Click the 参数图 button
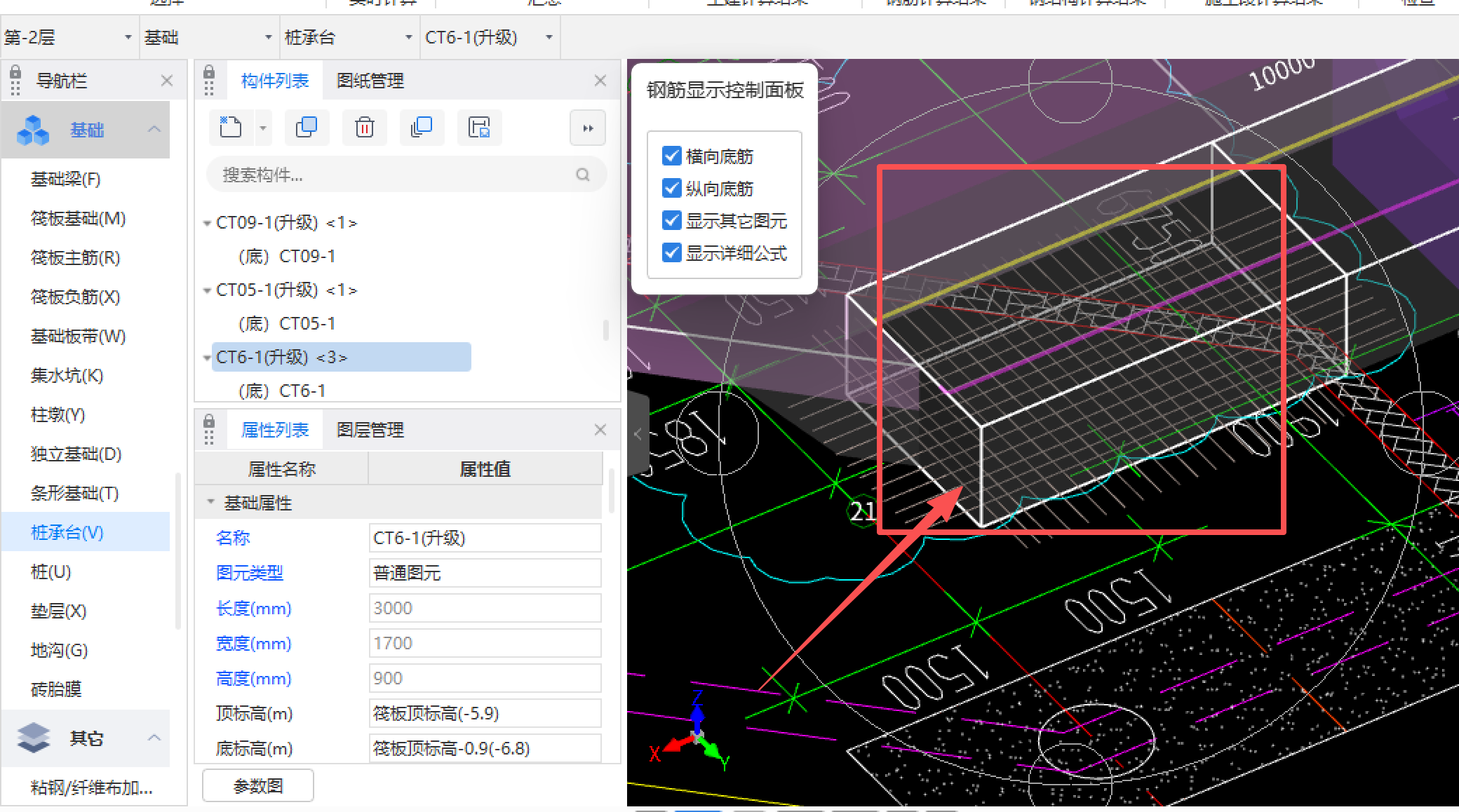1459x812 pixels. (257, 786)
